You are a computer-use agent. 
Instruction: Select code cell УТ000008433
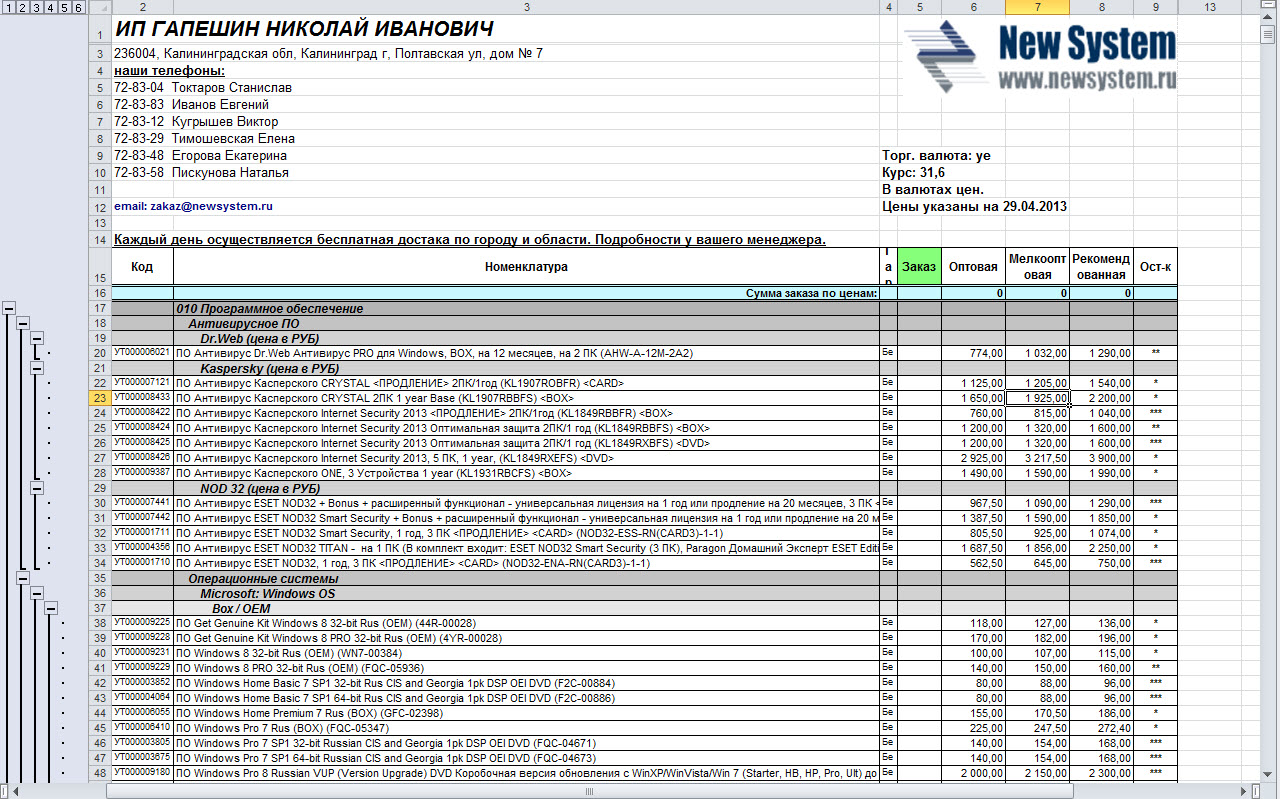point(142,398)
